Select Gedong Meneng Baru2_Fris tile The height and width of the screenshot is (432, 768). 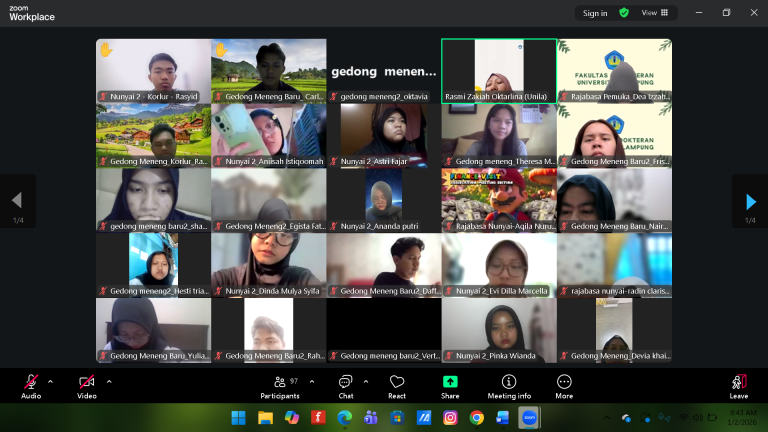click(614, 136)
